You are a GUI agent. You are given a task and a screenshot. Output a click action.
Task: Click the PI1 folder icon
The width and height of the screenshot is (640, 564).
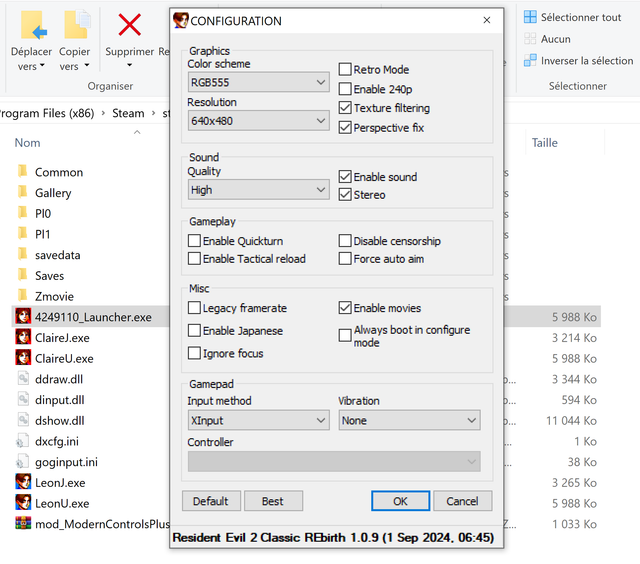[23, 234]
